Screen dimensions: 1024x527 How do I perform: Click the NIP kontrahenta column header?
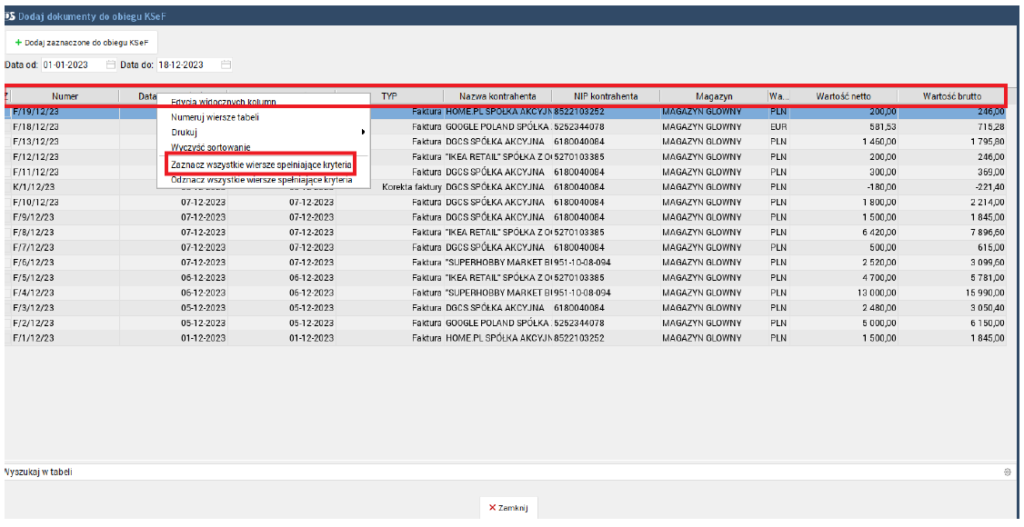607,97
